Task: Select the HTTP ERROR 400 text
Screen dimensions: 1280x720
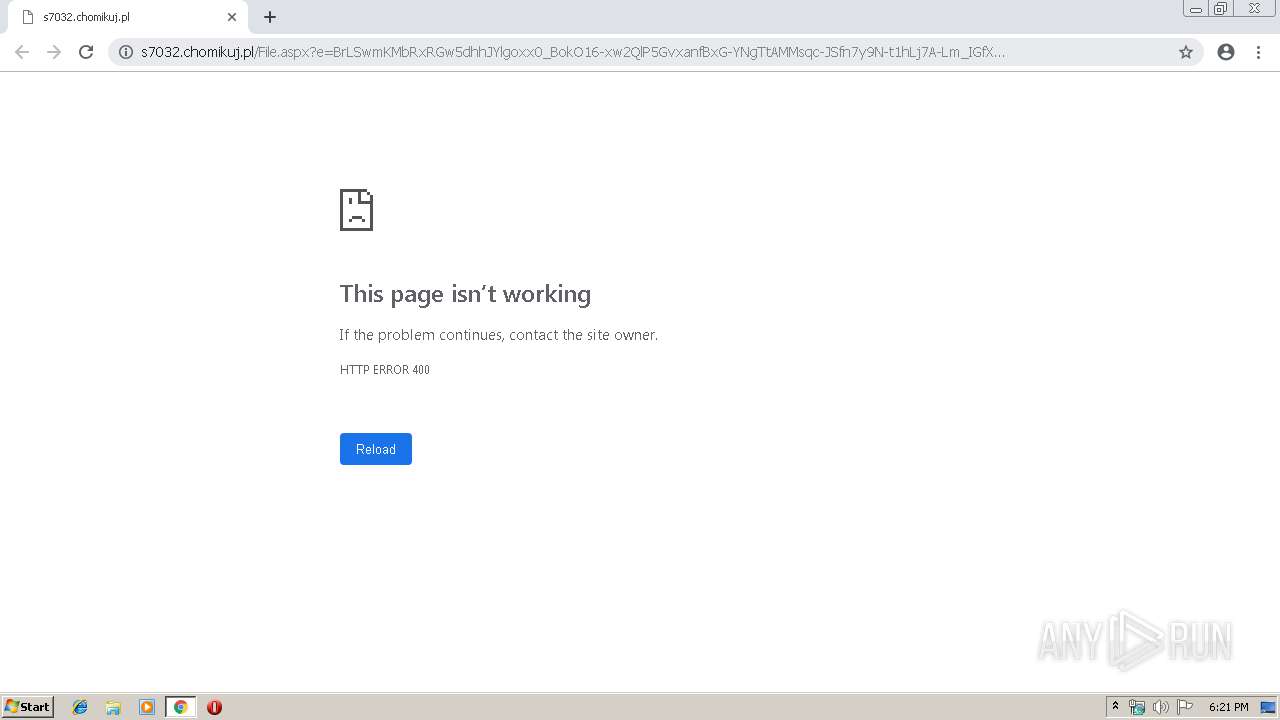Action: (x=385, y=370)
